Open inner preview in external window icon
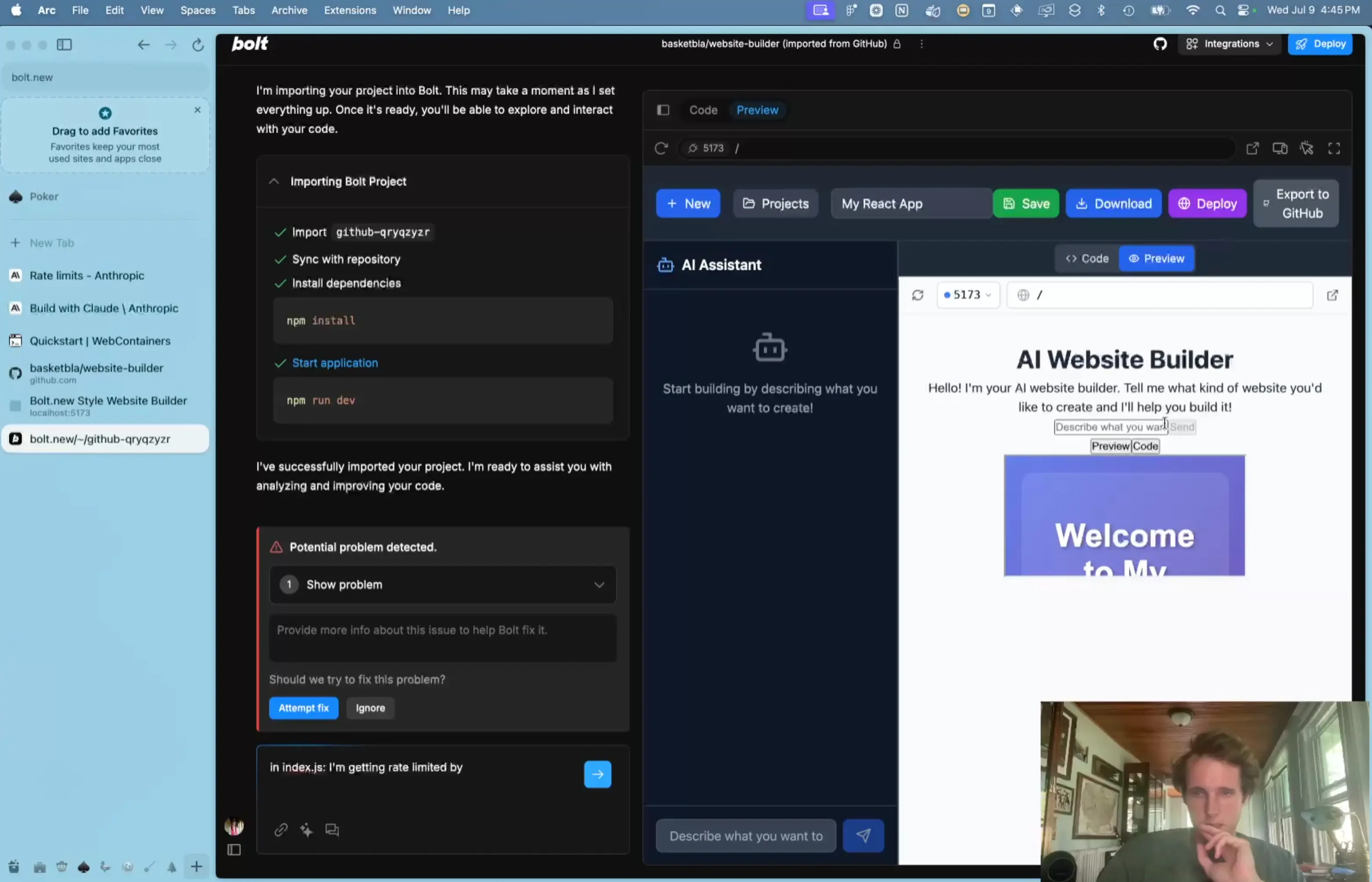The width and height of the screenshot is (1372, 882). pyautogui.click(x=1332, y=295)
